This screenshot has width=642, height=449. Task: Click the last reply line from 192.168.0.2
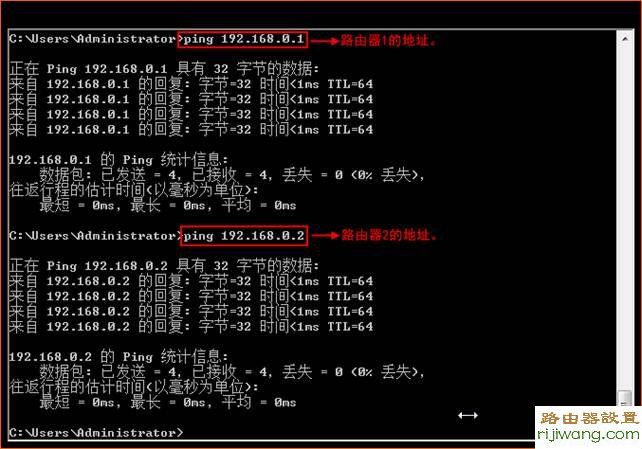coord(191,327)
